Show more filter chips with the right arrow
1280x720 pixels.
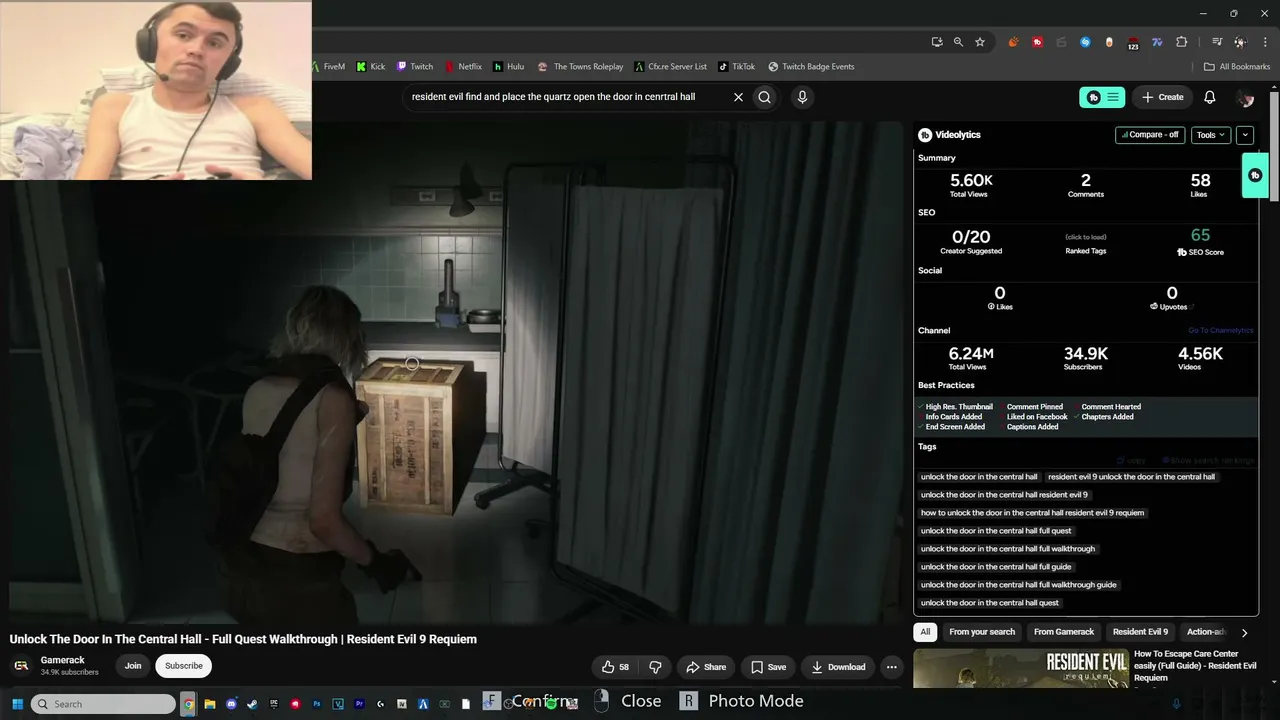(x=1244, y=632)
